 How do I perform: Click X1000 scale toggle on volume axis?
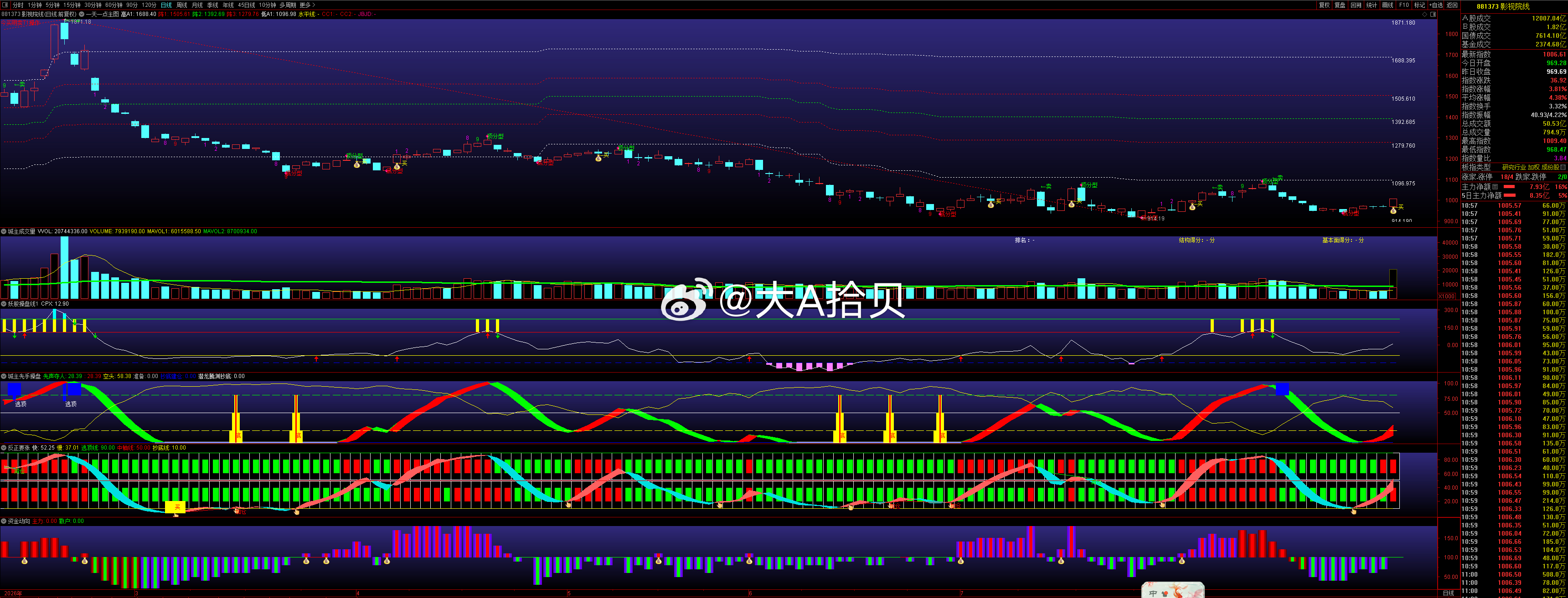tap(1448, 296)
